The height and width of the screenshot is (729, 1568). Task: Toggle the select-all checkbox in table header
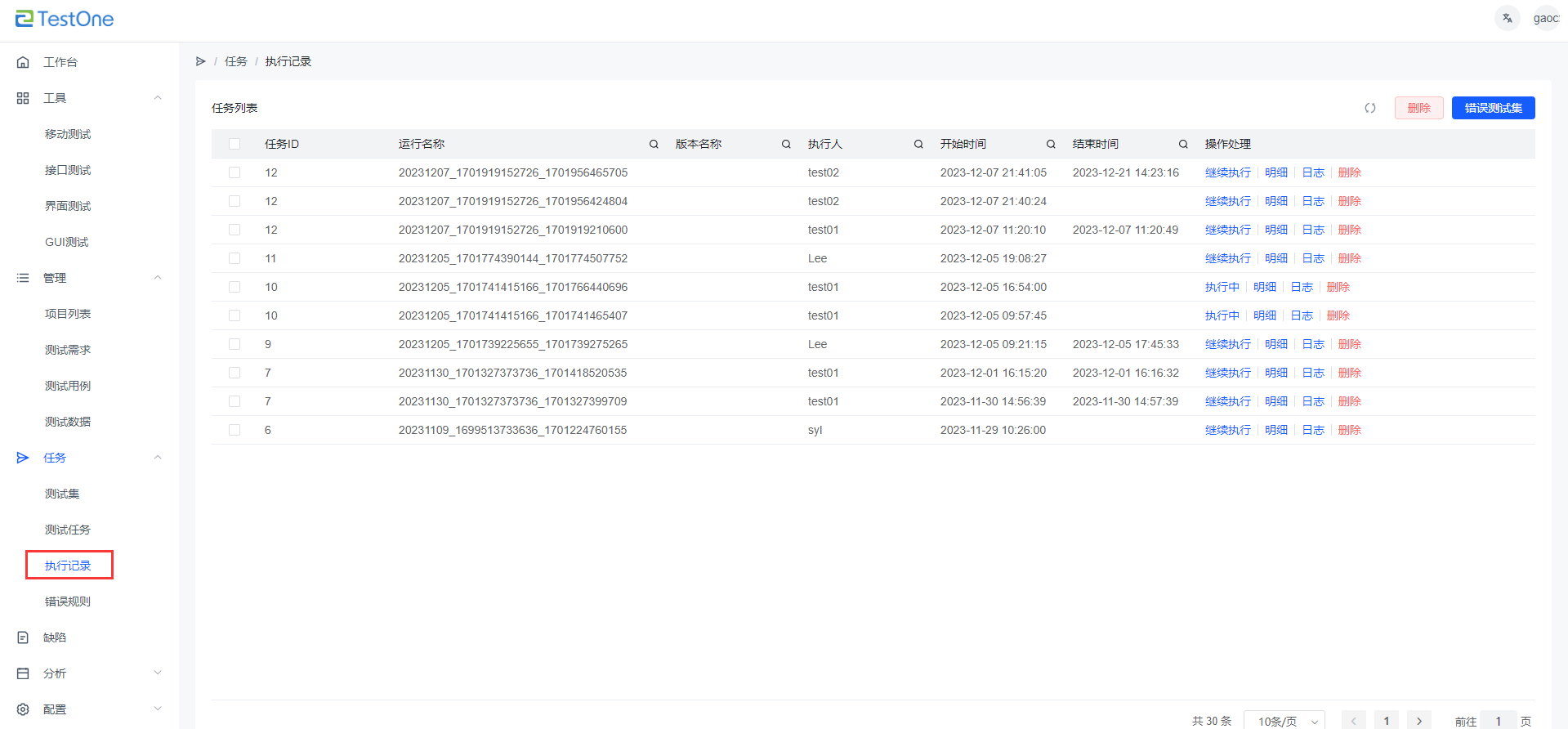(x=235, y=144)
